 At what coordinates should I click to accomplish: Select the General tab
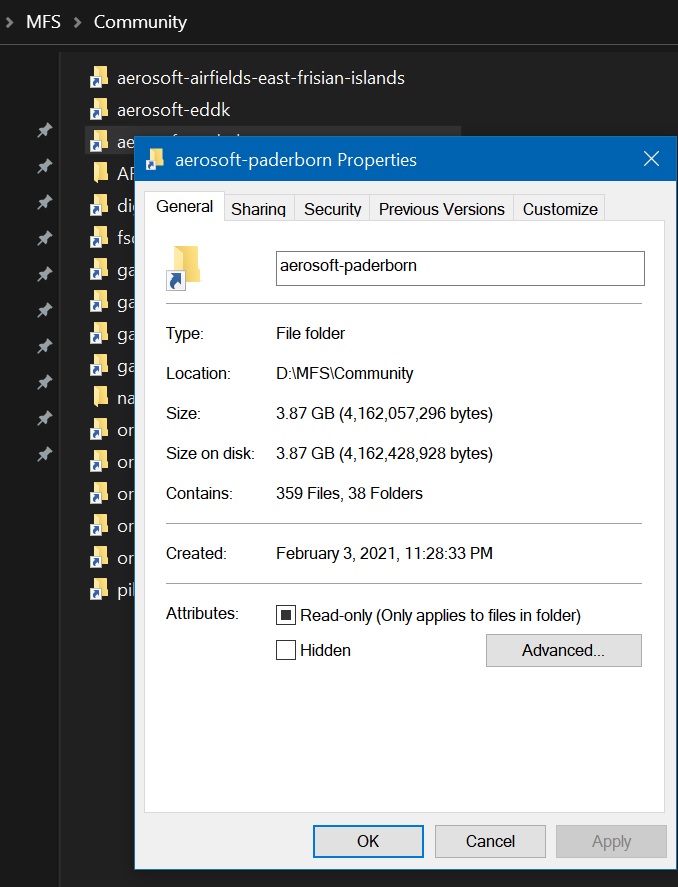tap(184, 206)
